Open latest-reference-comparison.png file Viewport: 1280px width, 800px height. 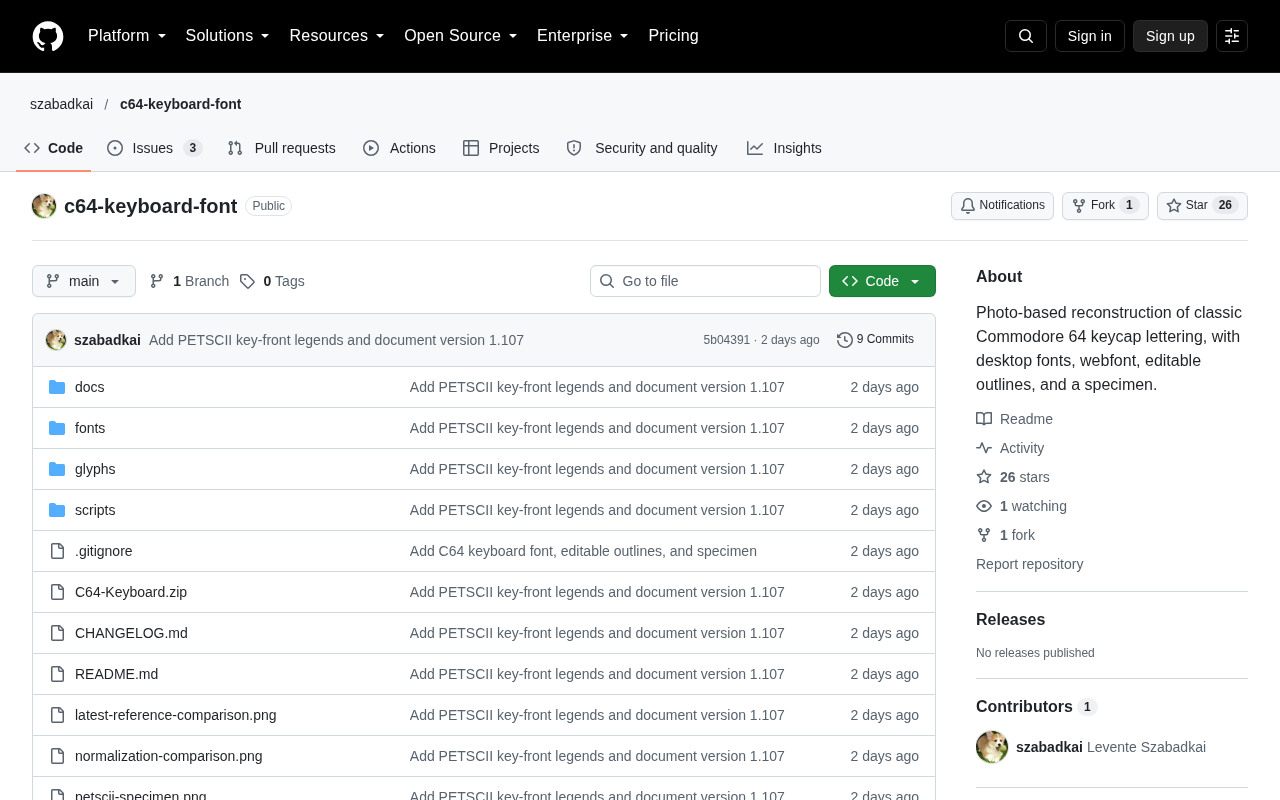tap(176, 715)
